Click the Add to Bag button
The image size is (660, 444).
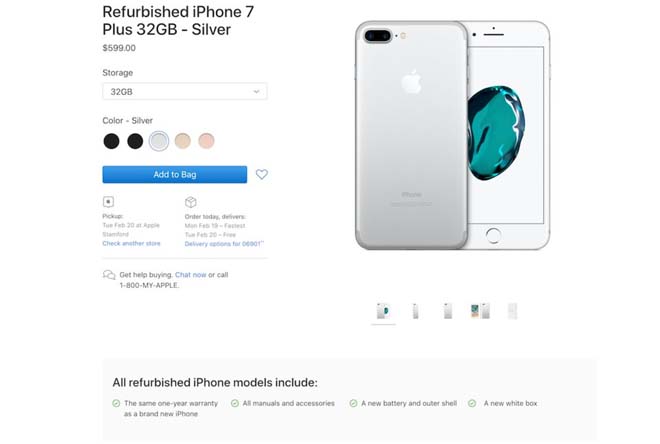click(x=175, y=174)
